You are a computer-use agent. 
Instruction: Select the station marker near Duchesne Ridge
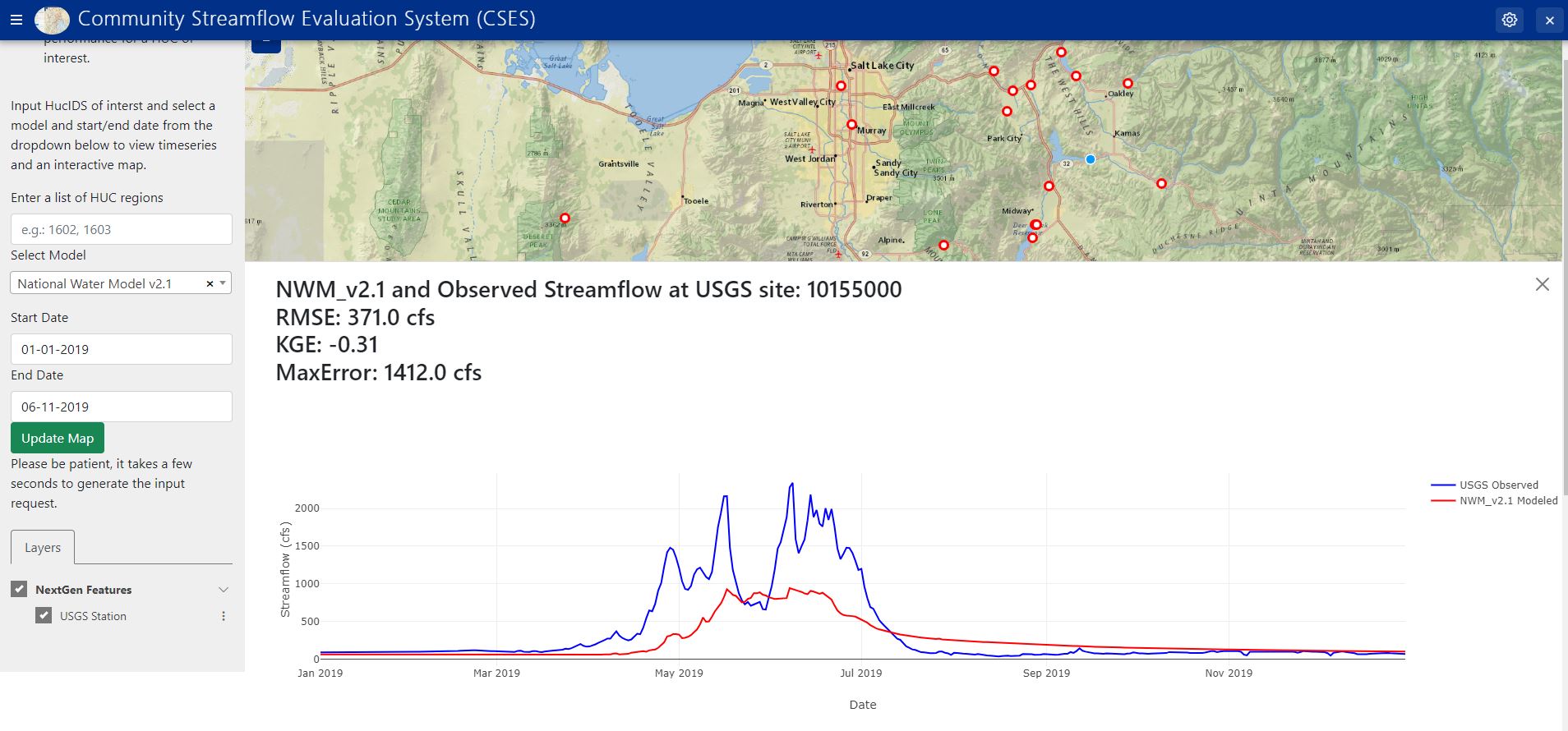tap(1161, 184)
